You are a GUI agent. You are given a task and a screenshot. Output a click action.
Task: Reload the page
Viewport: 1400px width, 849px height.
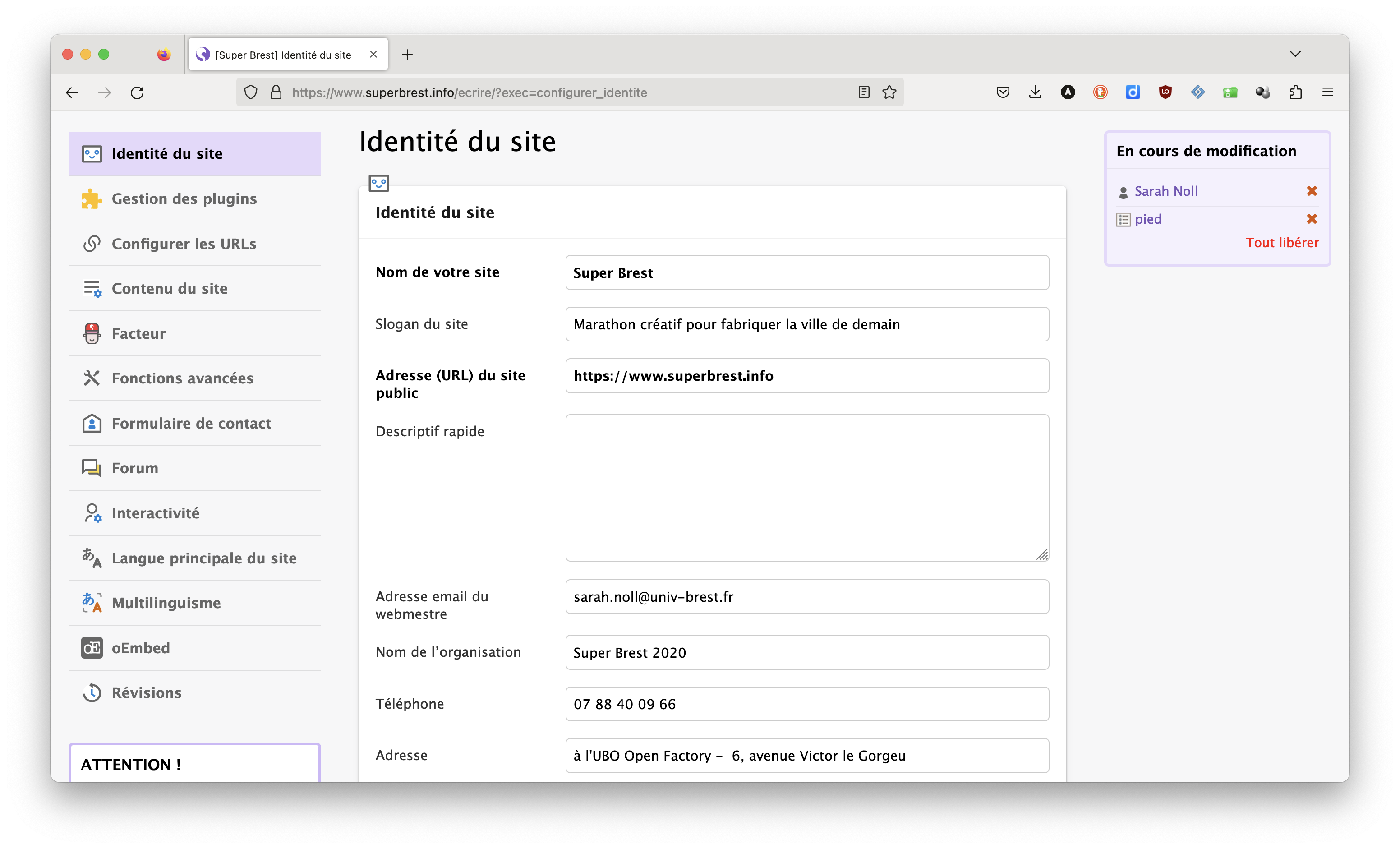click(x=138, y=92)
